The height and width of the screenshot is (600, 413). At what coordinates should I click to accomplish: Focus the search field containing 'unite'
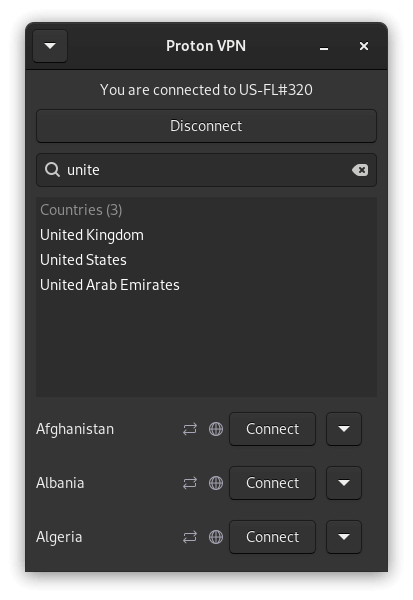pos(206,170)
